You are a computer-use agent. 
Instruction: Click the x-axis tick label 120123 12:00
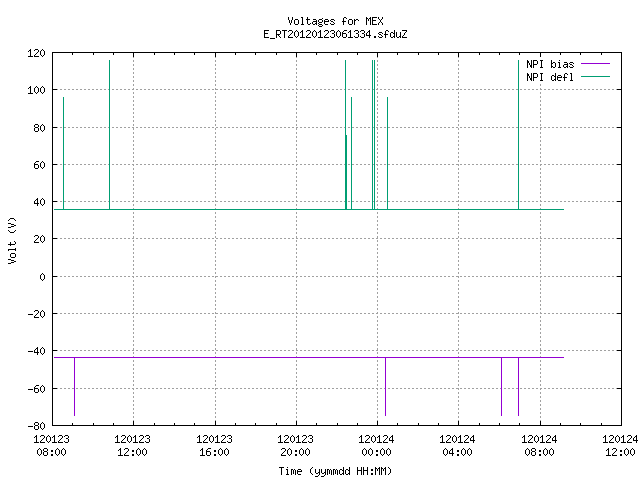tap(132, 446)
